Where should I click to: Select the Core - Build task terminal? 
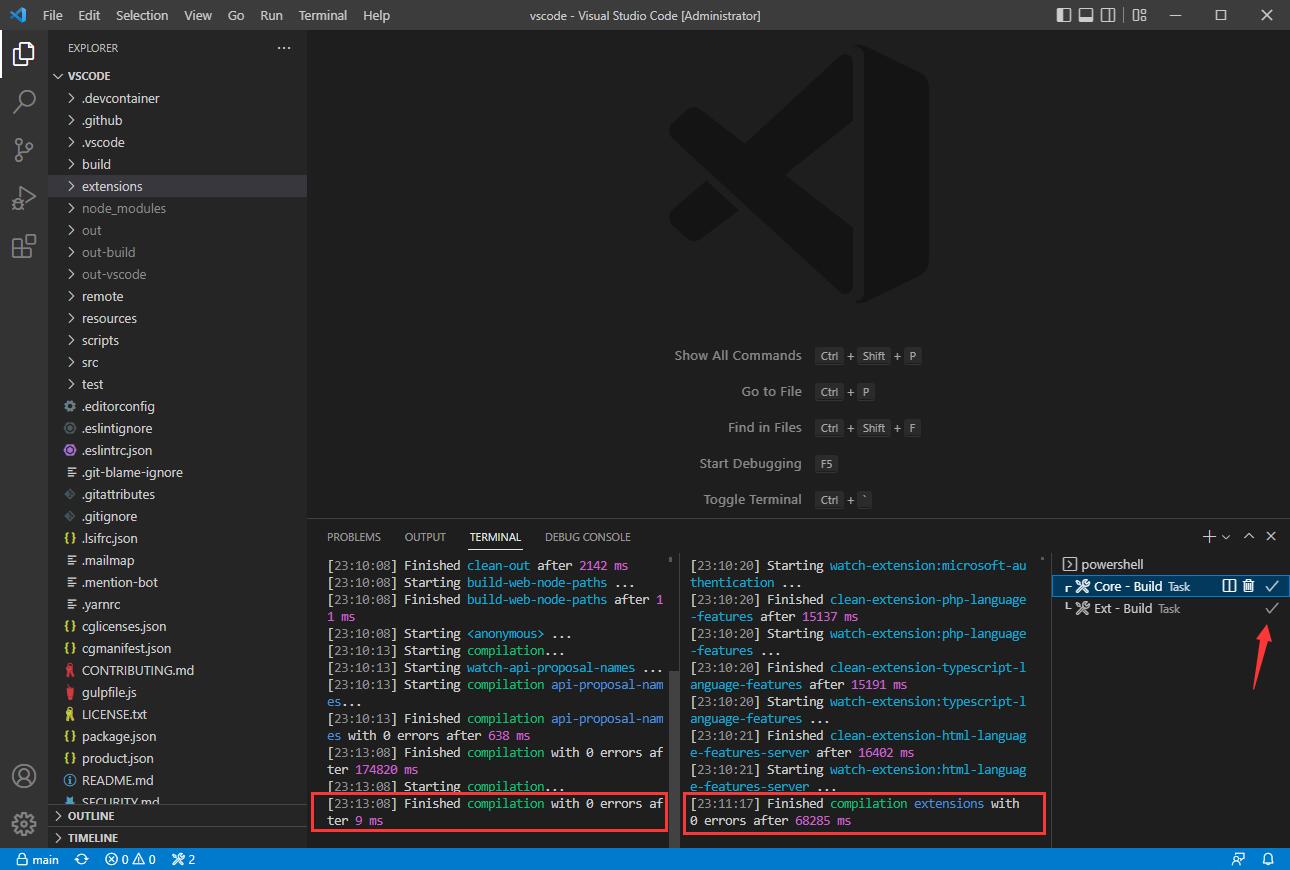click(x=1170, y=586)
